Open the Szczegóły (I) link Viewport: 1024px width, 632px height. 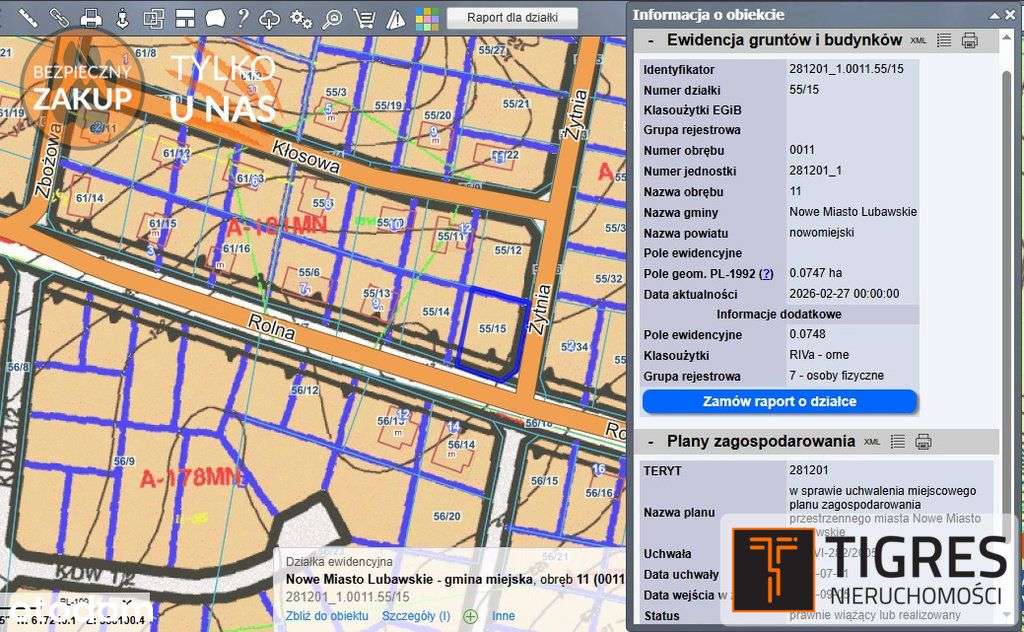coord(416,616)
